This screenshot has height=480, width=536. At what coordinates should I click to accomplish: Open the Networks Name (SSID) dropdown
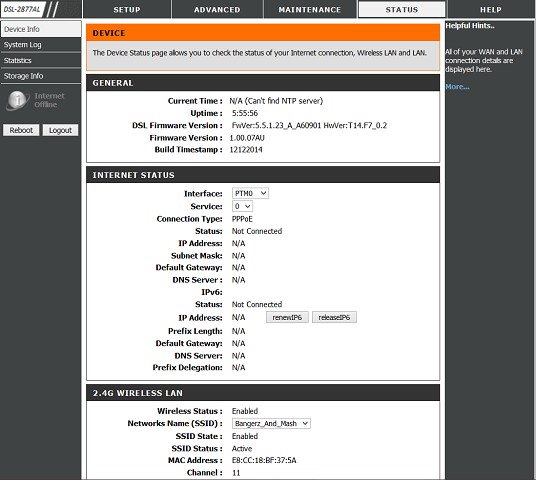pyautogui.click(x=271, y=423)
